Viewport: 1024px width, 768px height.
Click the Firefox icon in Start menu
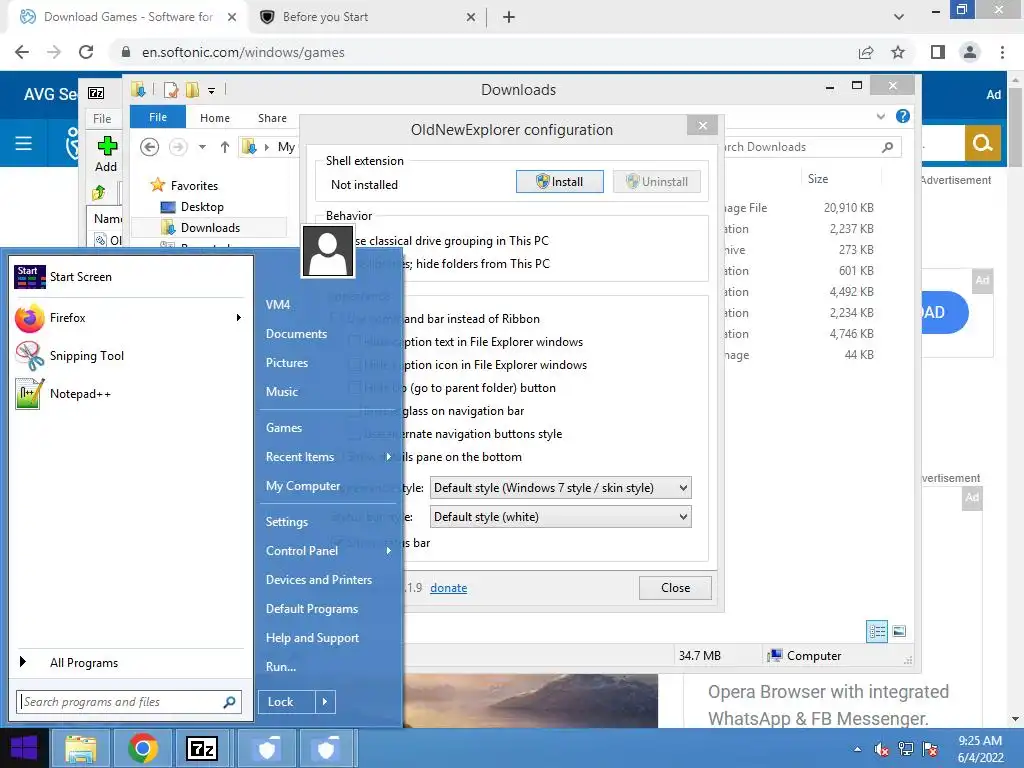(29, 318)
